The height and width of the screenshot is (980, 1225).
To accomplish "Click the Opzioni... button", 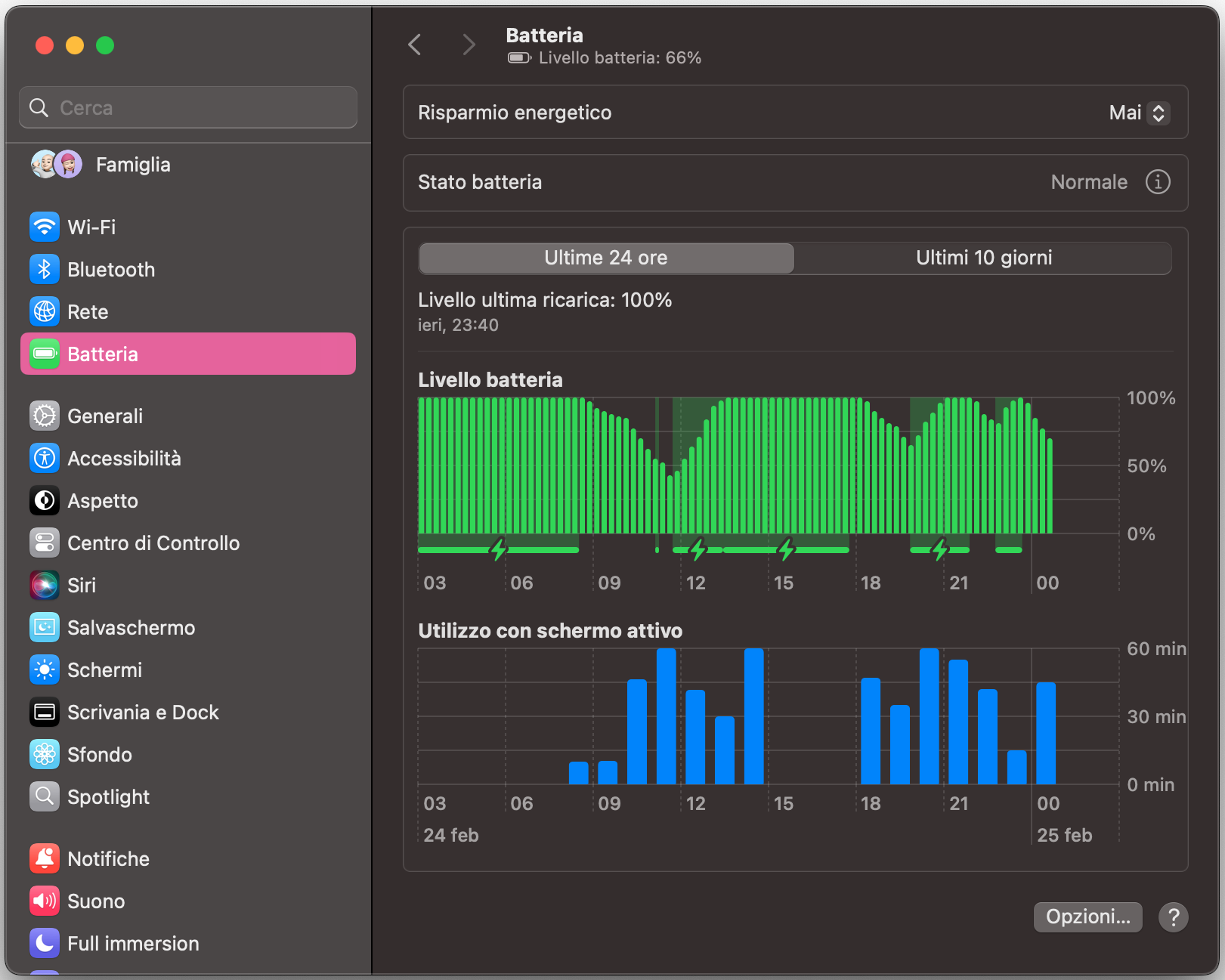I will 1087,917.
